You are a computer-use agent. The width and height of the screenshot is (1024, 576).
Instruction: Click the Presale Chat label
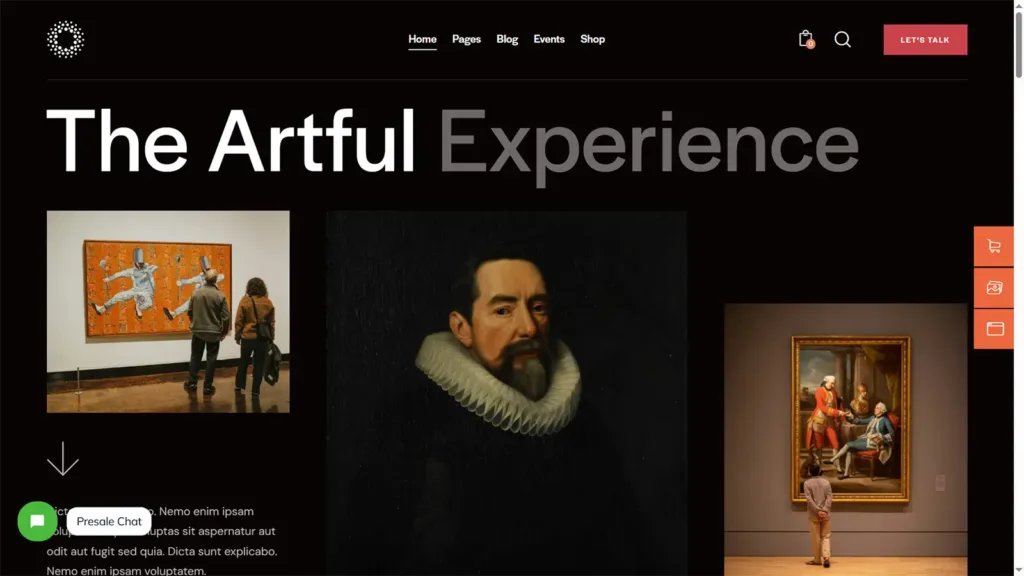coord(109,521)
